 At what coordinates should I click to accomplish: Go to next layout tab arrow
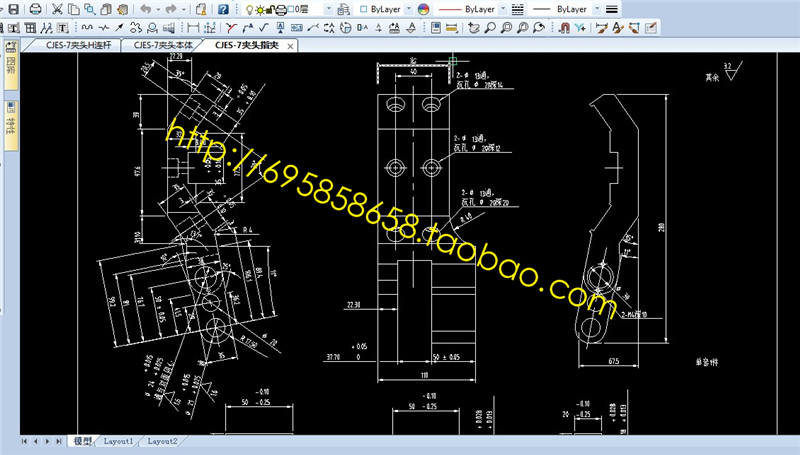(47, 441)
